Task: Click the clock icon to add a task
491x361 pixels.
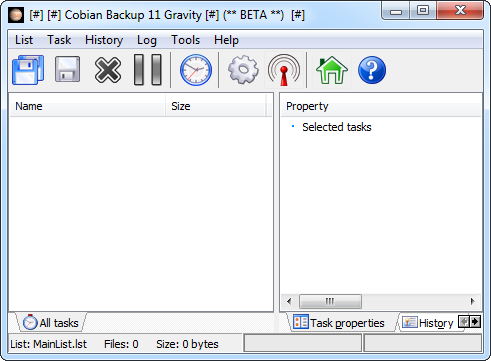Action: click(x=196, y=70)
